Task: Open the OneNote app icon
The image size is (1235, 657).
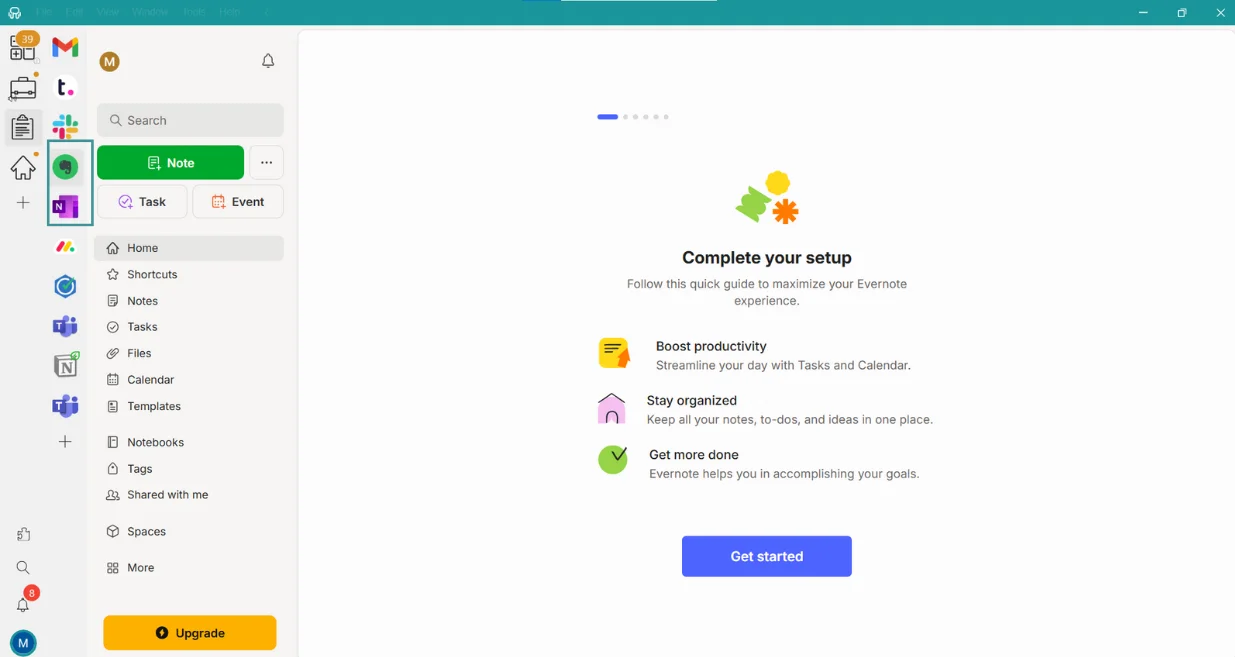Action: [x=66, y=207]
